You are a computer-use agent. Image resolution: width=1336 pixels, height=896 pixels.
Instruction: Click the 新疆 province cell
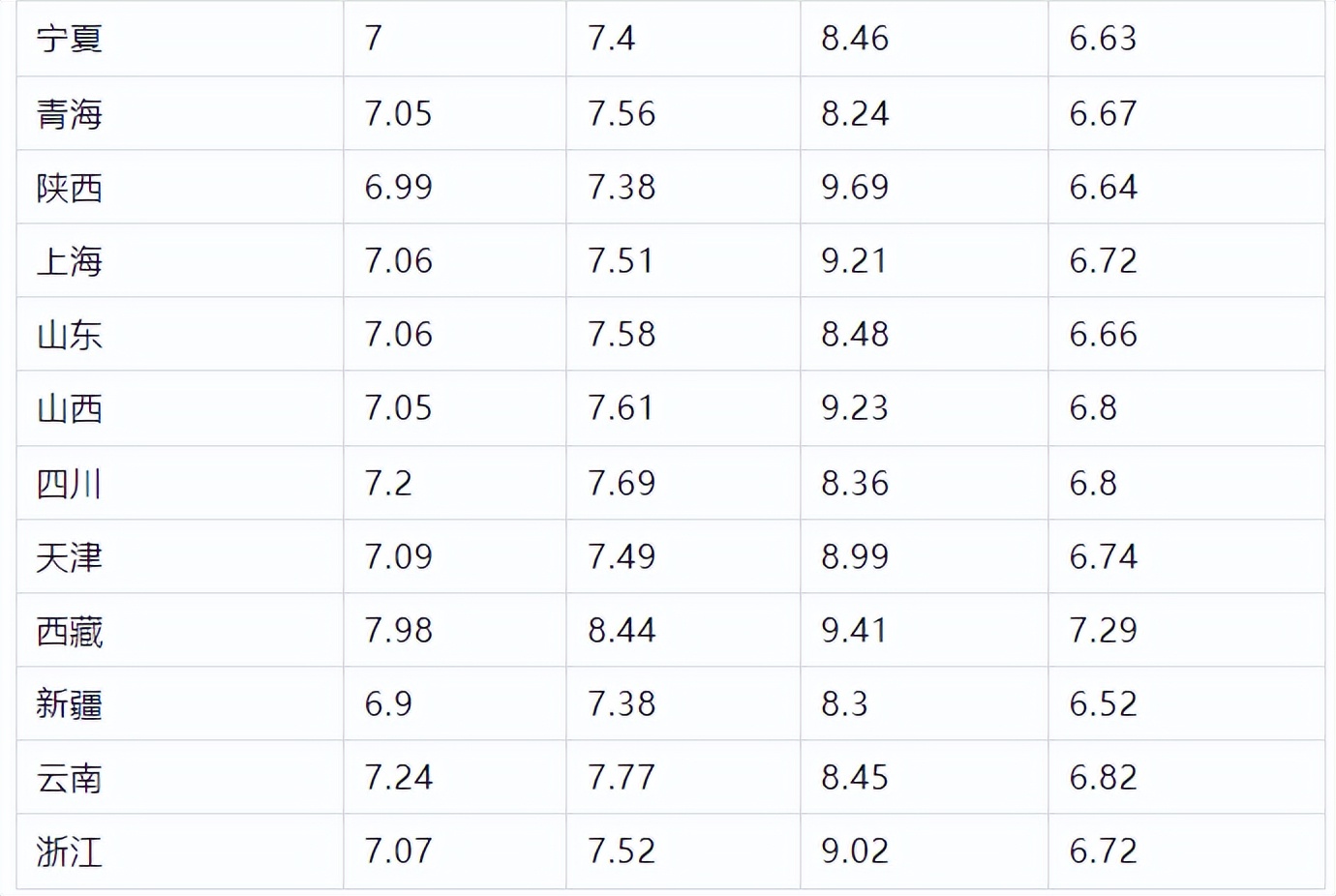(180, 703)
